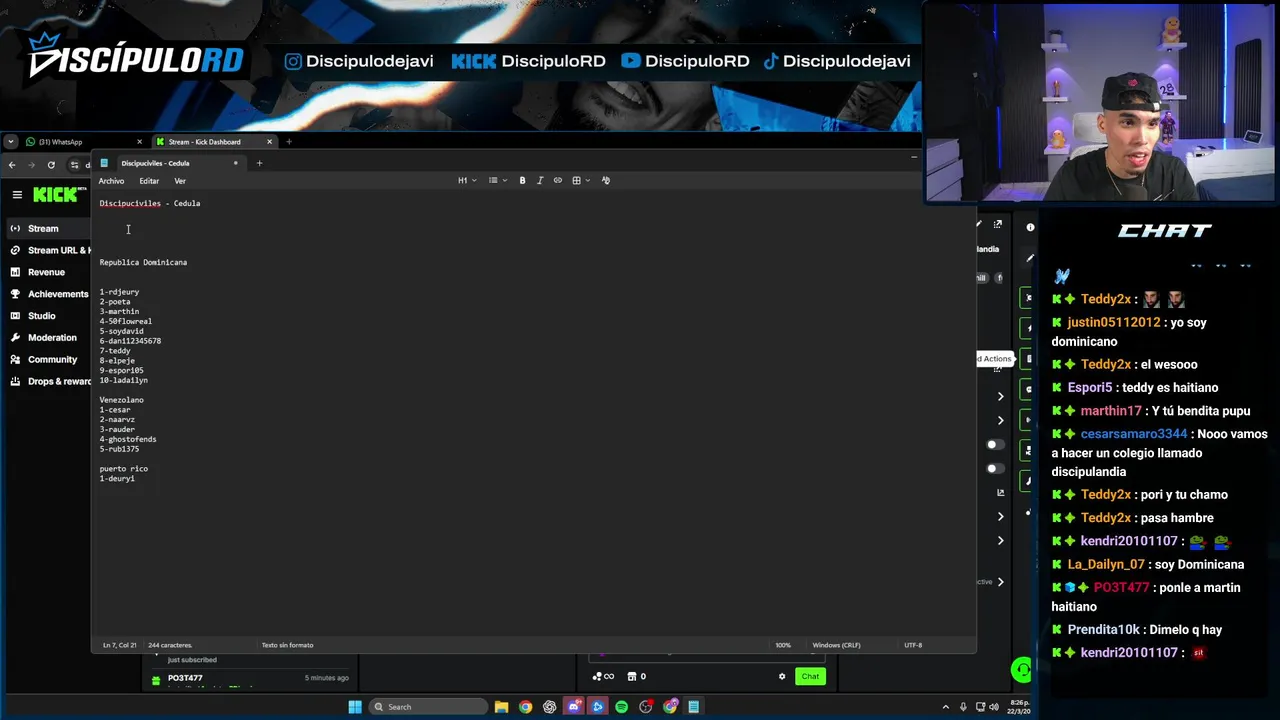
Task: Open the Editar menu in Notepad
Action: click(x=149, y=181)
